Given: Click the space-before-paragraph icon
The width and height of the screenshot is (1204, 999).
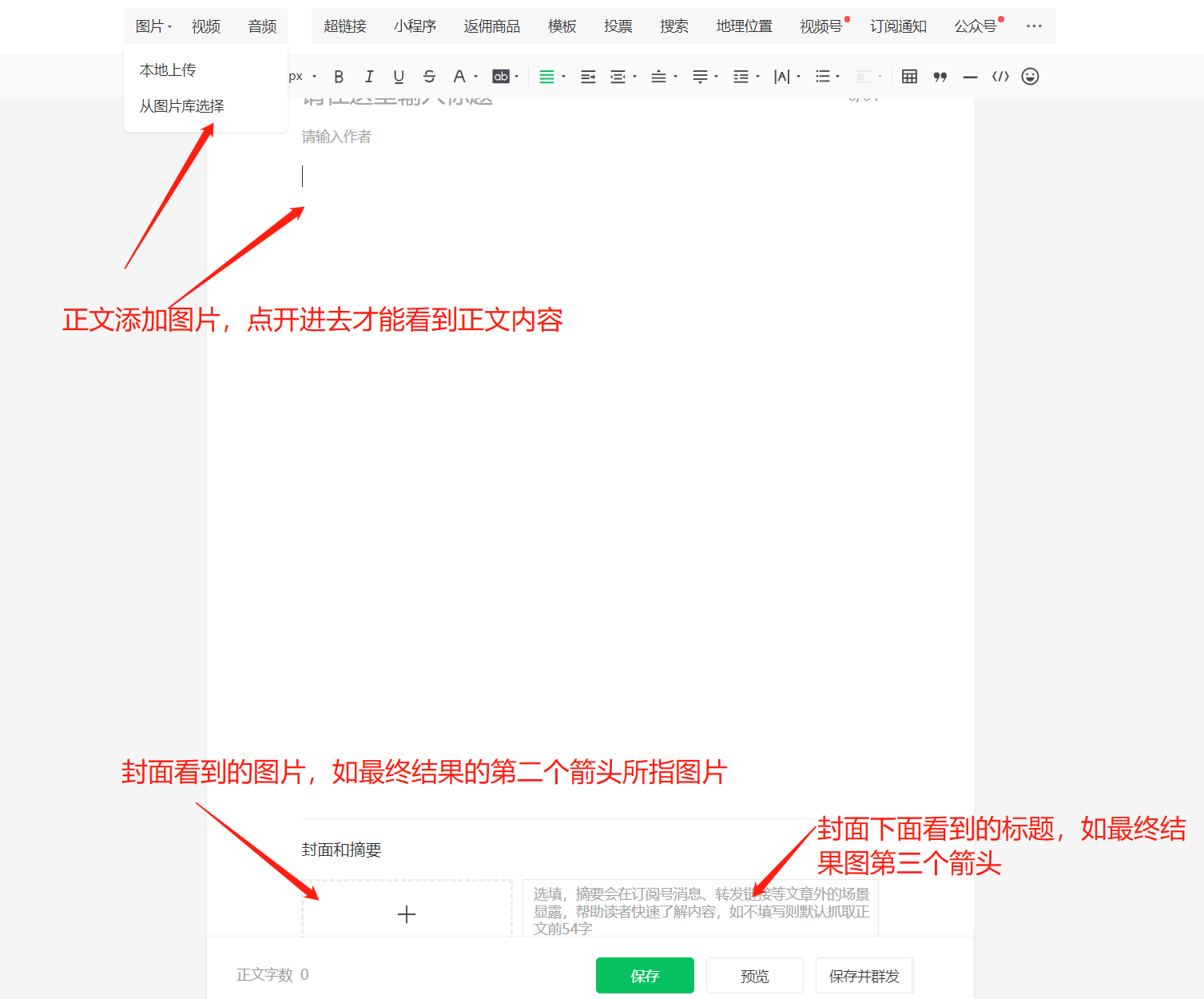Looking at the screenshot, I should point(658,77).
